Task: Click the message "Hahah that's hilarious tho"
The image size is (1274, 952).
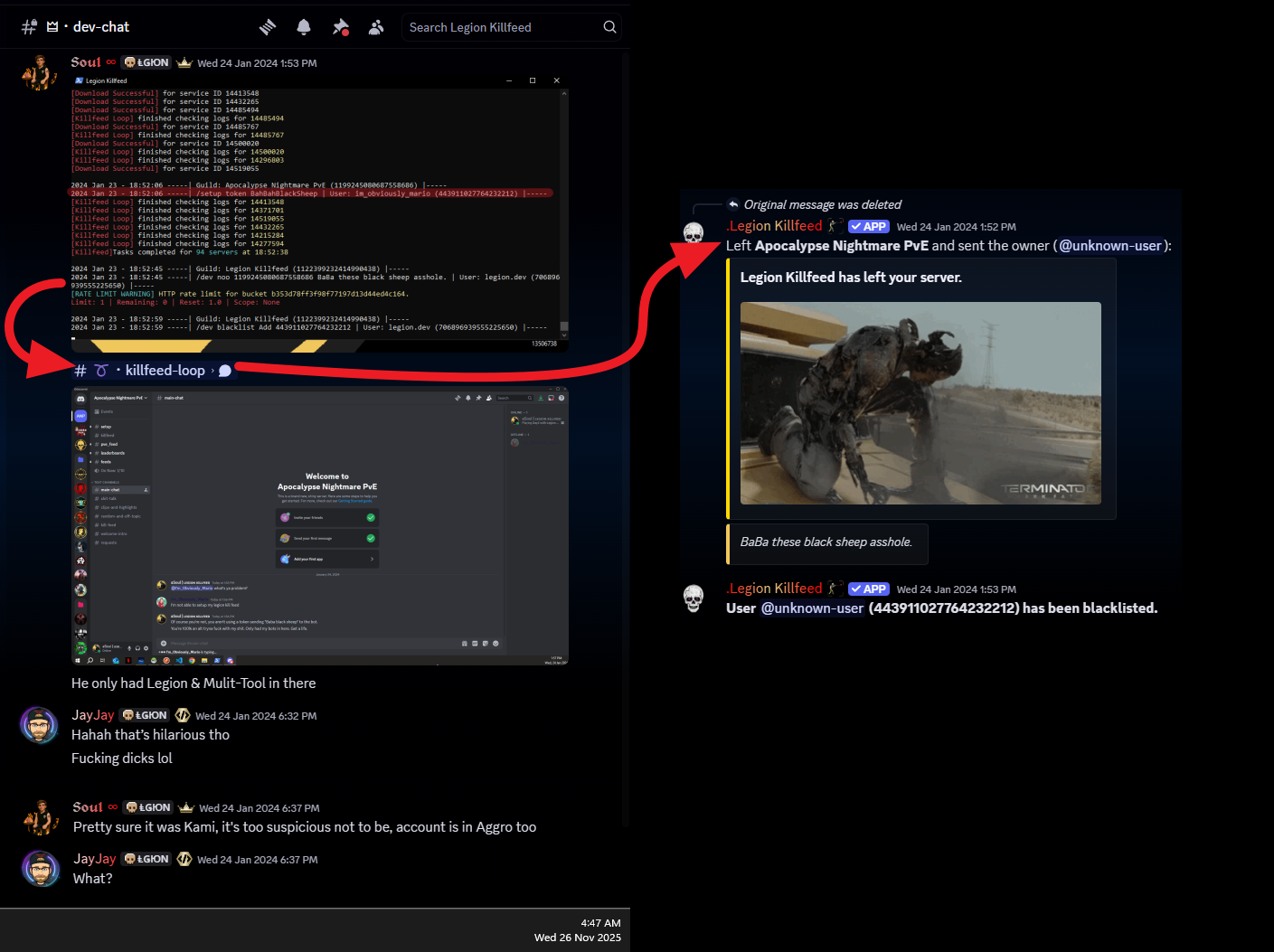Action: click(150, 735)
